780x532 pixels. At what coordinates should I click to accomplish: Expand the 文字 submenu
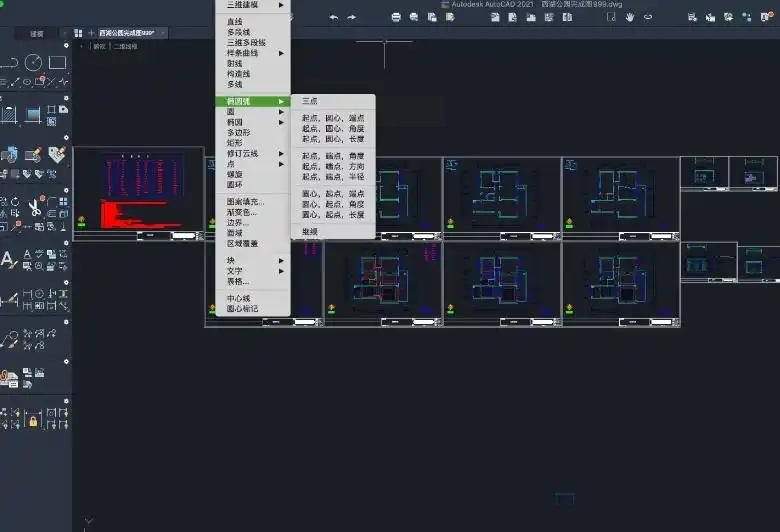pos(253,271)
